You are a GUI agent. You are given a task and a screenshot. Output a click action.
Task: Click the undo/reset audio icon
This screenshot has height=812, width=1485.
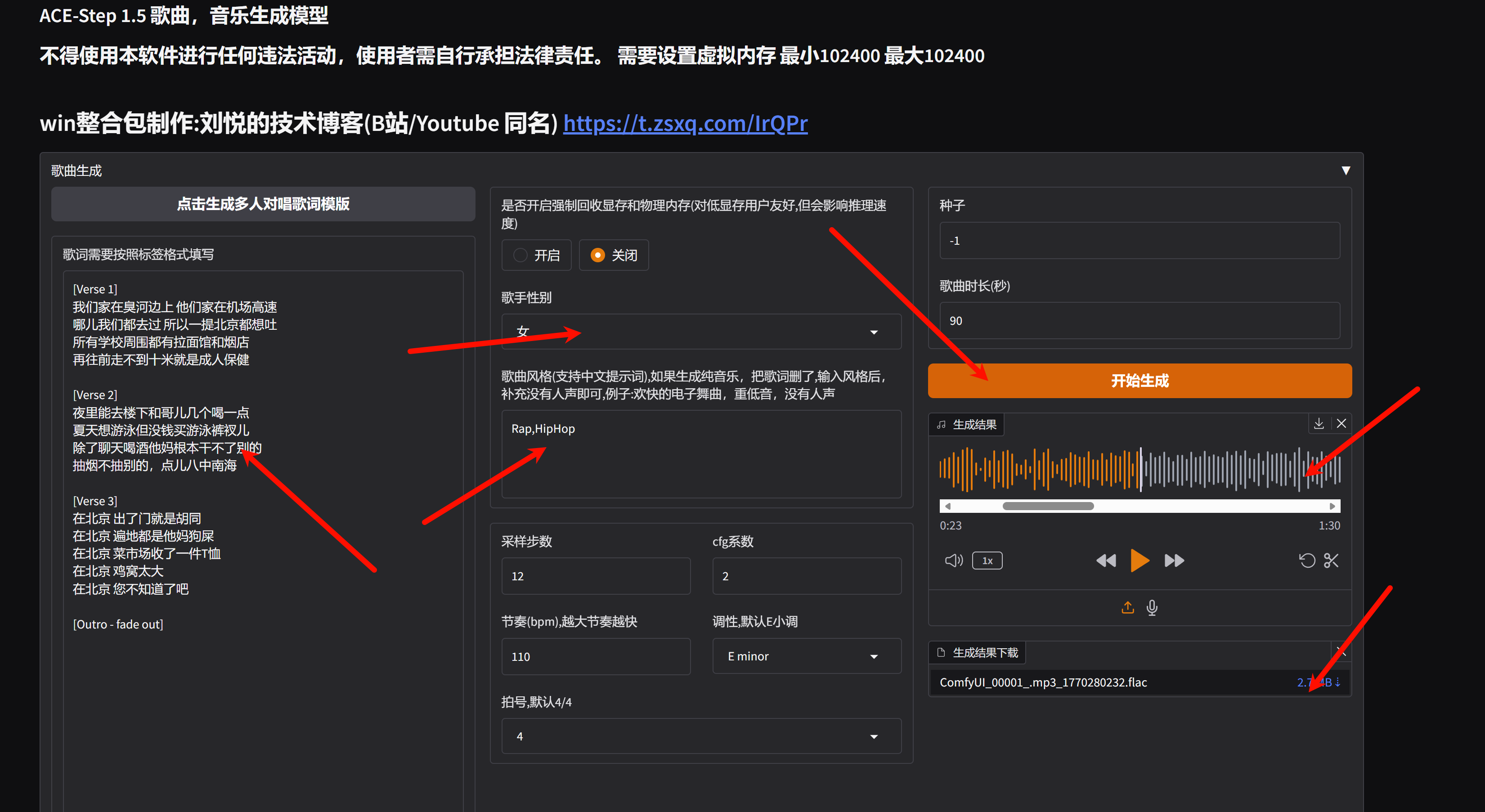point(1307,560)
